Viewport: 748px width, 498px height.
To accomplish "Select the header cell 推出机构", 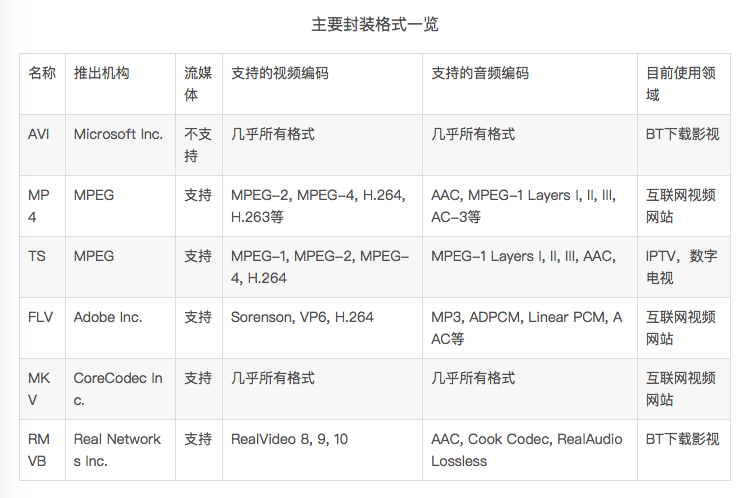I will pyautogui.click(x=120, y=84).
